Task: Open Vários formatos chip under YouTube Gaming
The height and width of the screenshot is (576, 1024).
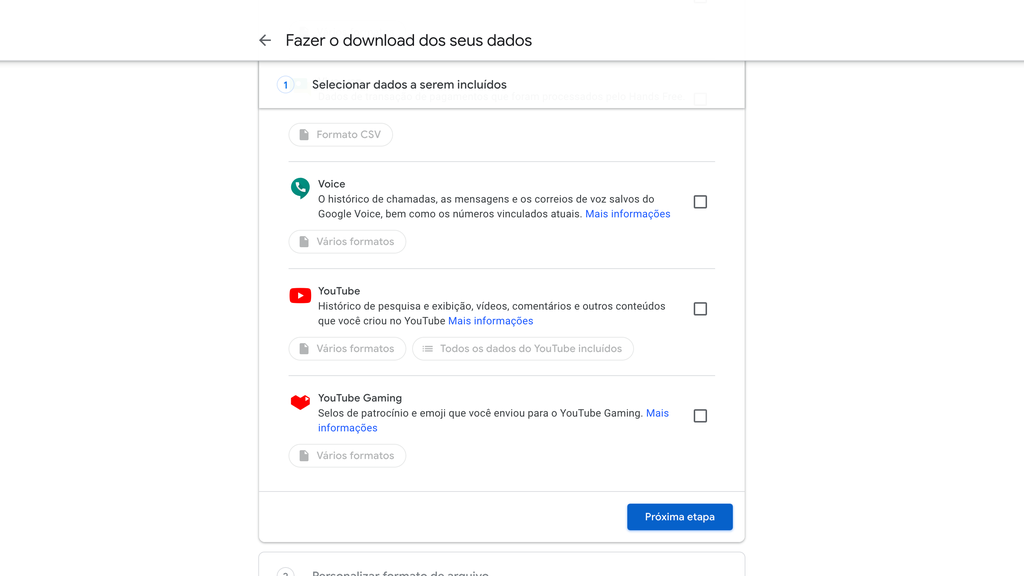Action: 347,456
